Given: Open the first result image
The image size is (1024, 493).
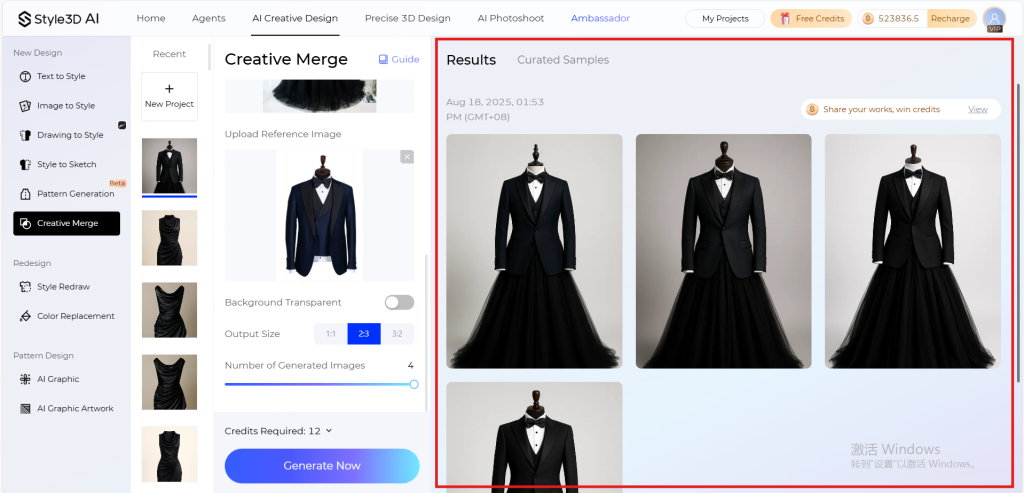Looking at the screenshot, I should click(534, 251).
